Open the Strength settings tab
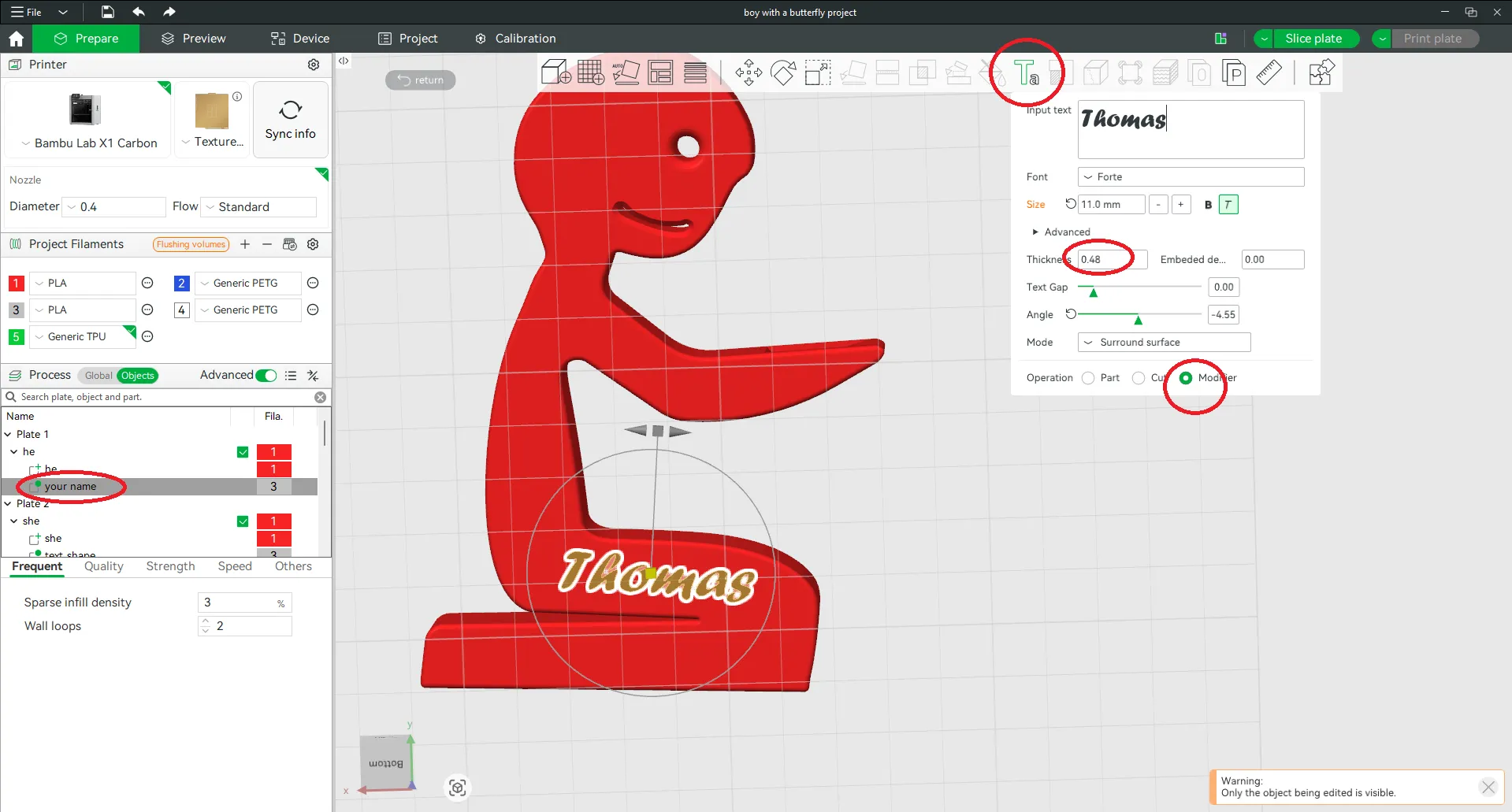 pos(170,566)
